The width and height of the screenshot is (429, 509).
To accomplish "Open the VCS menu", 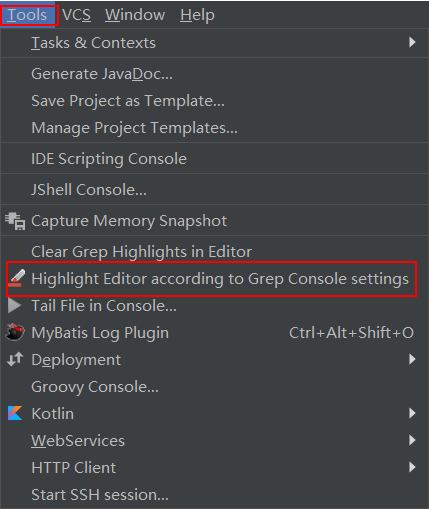I will click(76, 15).
